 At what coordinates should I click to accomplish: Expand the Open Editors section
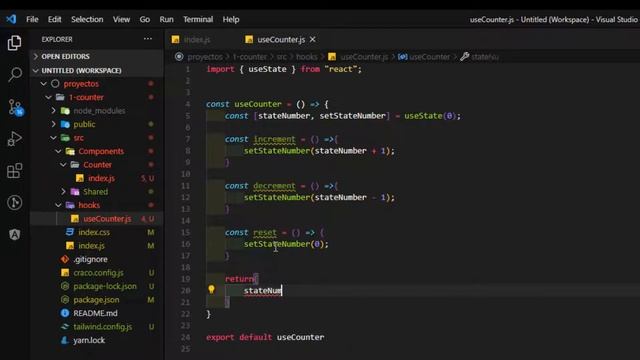(36, 56)
